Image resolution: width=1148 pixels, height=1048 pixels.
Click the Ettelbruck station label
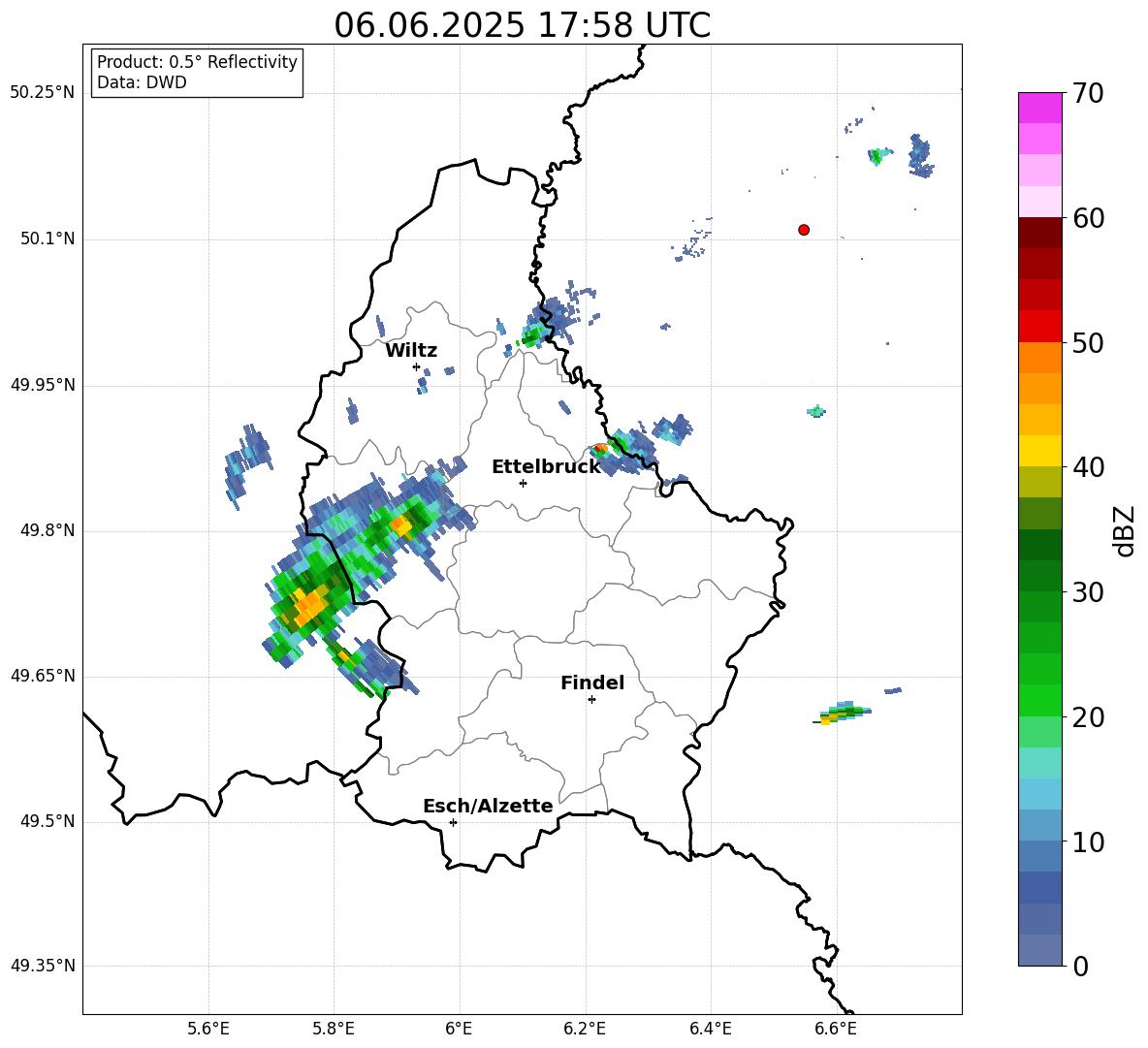(x=546, y=467)
